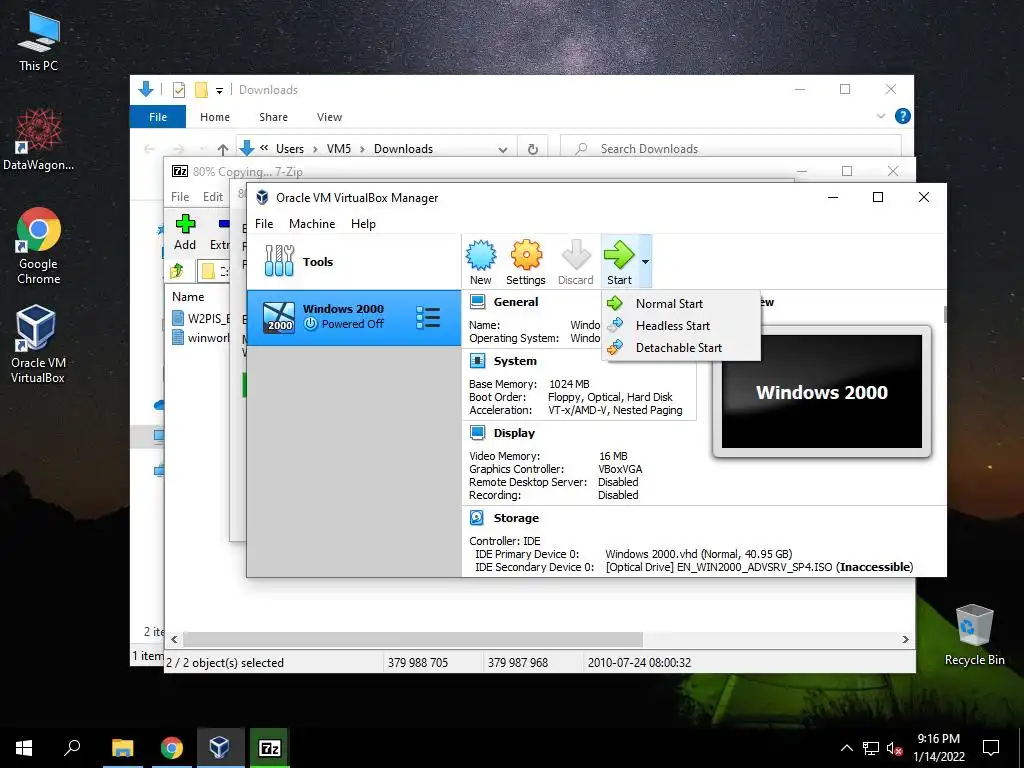Click the 1024 MB base memory value

(569, 384)
